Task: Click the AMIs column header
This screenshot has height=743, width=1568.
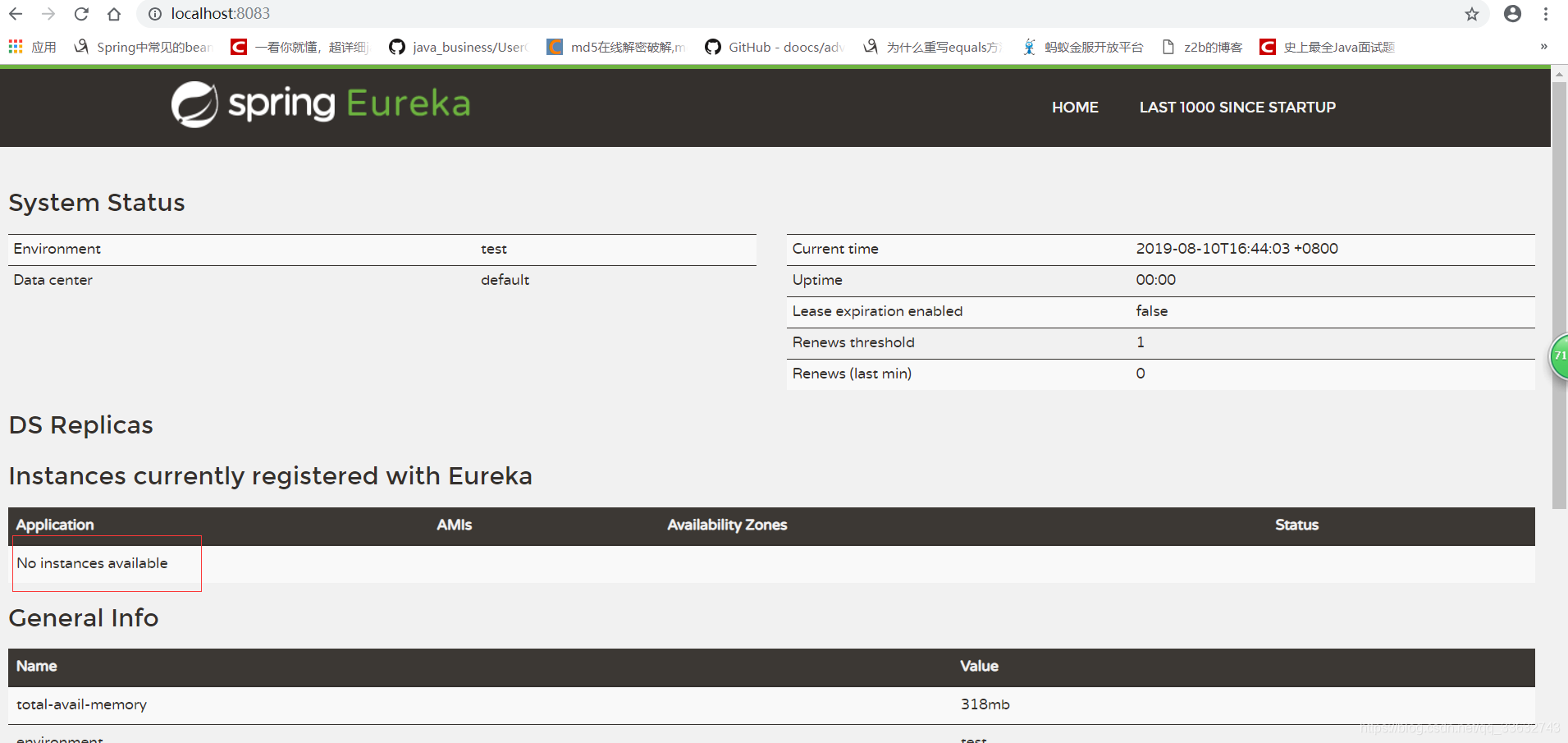Action: [455, 525]
